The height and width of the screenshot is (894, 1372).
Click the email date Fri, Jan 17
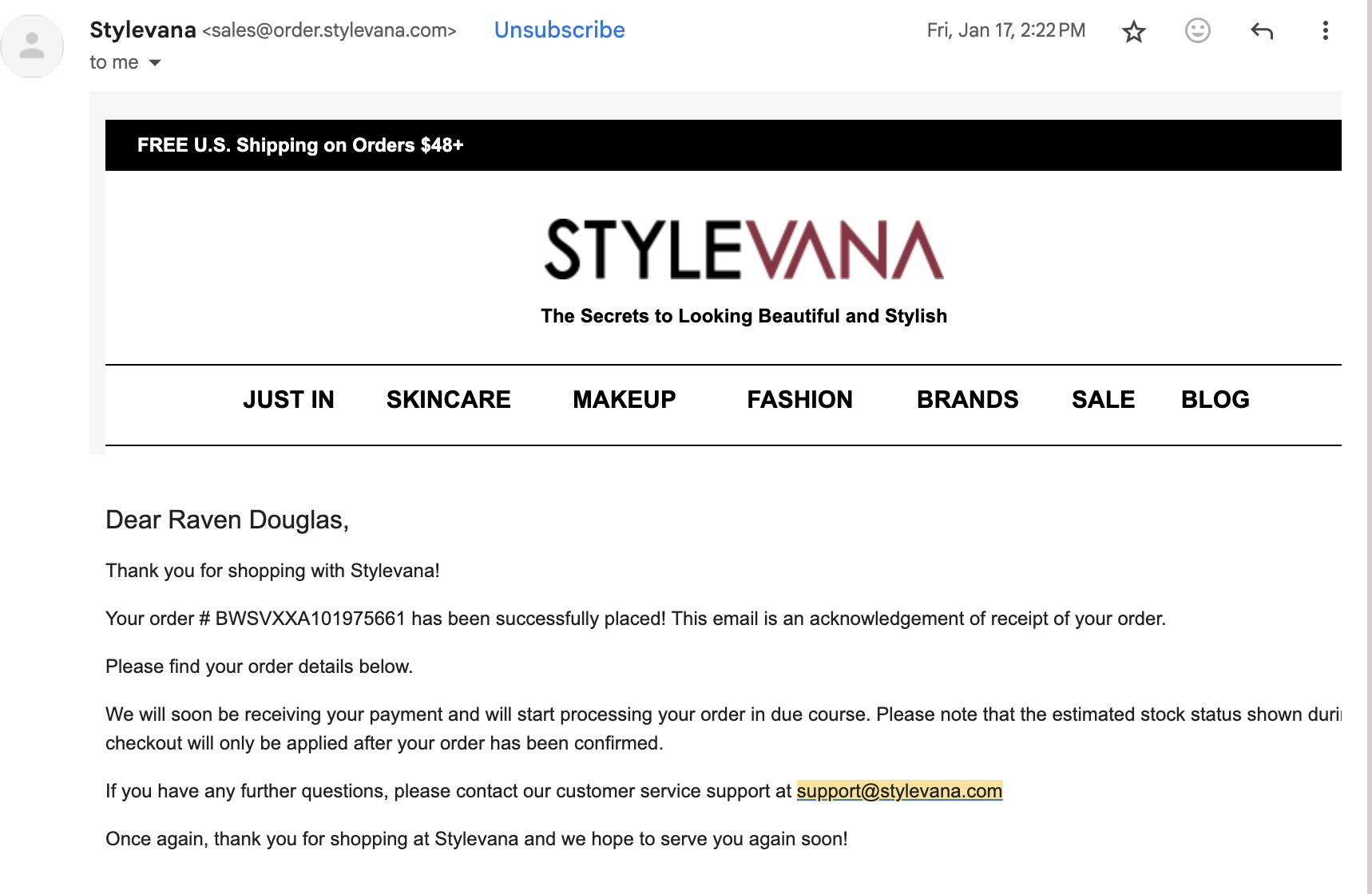[1005, 31]
